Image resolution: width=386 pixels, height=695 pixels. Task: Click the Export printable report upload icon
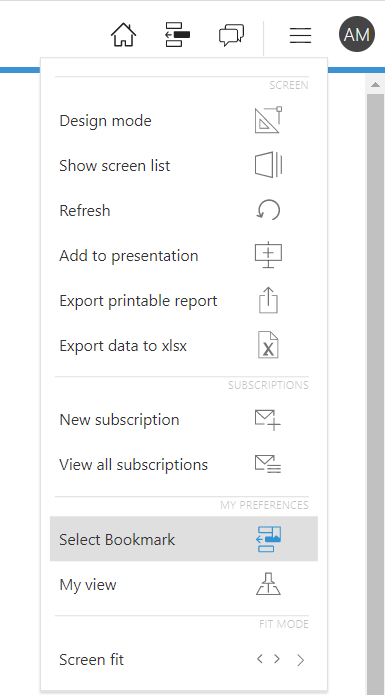(x=269, y=300)
